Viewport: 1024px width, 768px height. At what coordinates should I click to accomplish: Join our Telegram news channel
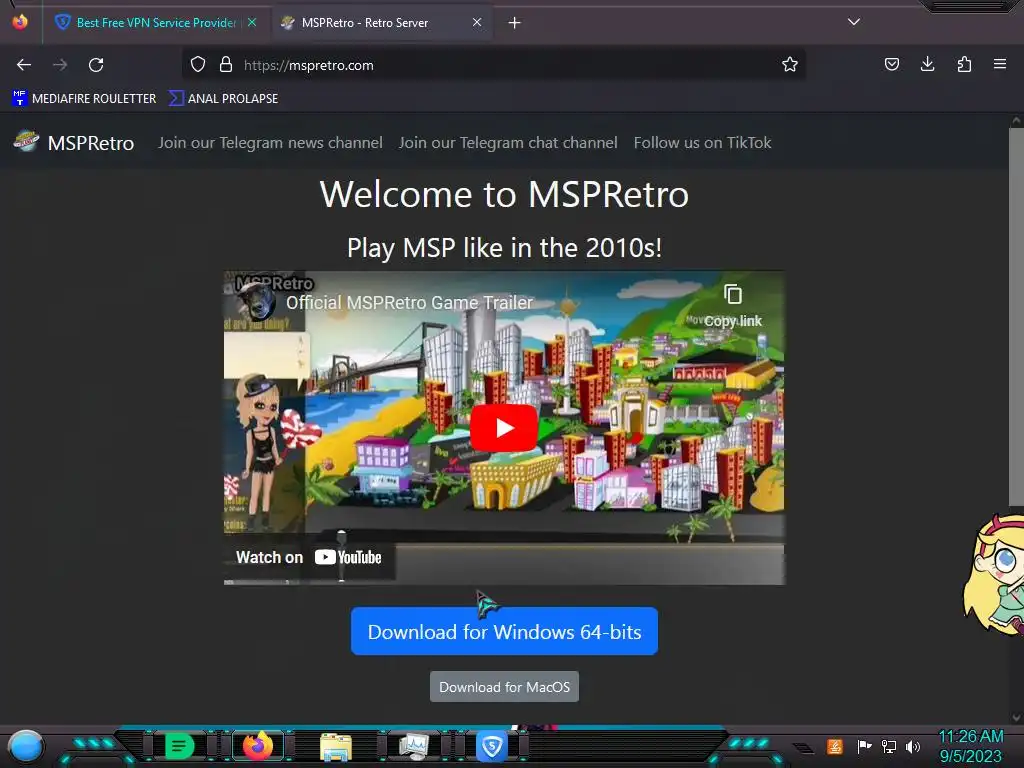(x=270, y=142)
